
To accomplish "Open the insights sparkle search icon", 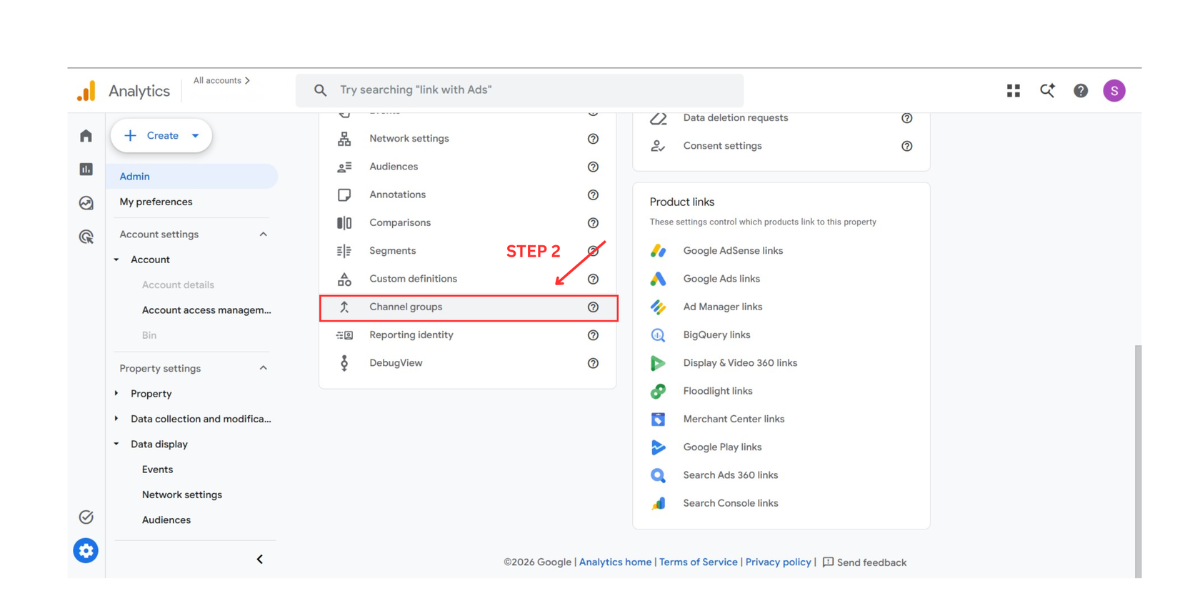I will (1047, 90).
